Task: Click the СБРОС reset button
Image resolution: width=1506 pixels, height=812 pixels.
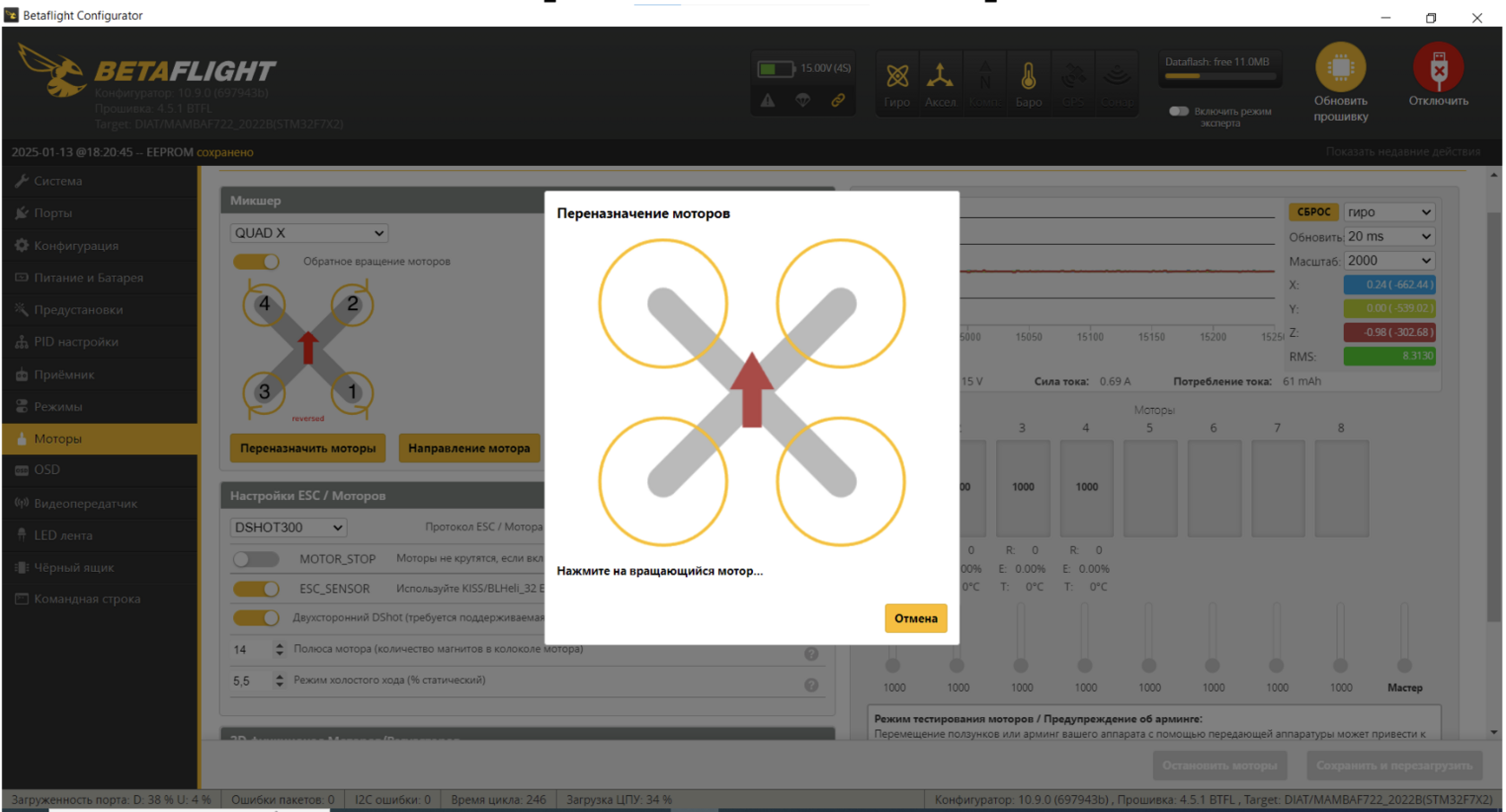Action: tap(1313, 212)
